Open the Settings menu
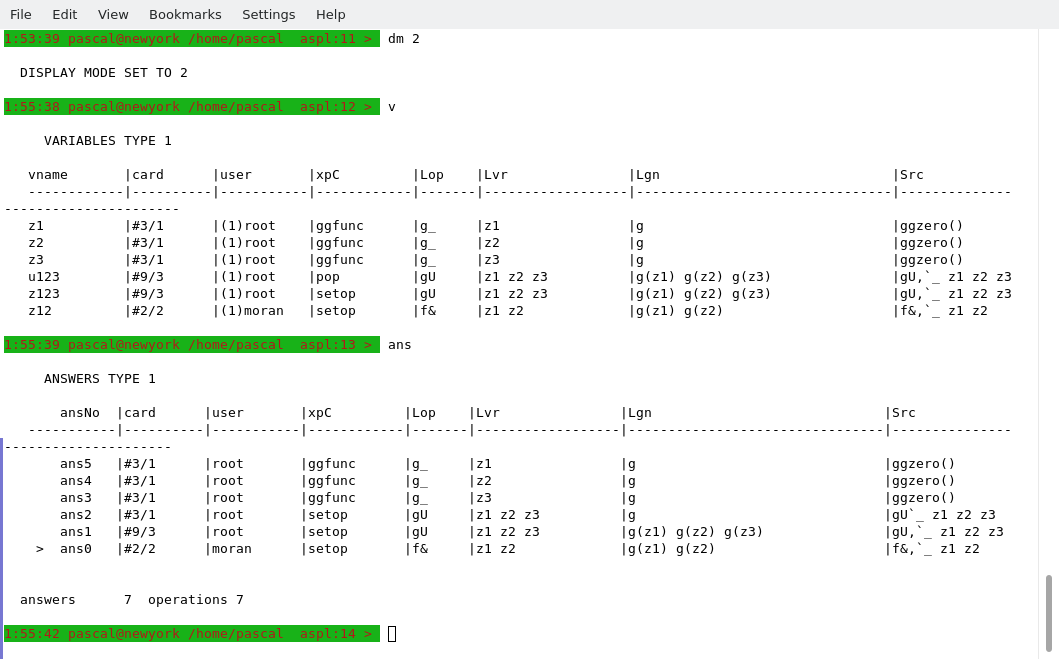The height and width of the screenshot is (659, 1059). click(268, 14)
